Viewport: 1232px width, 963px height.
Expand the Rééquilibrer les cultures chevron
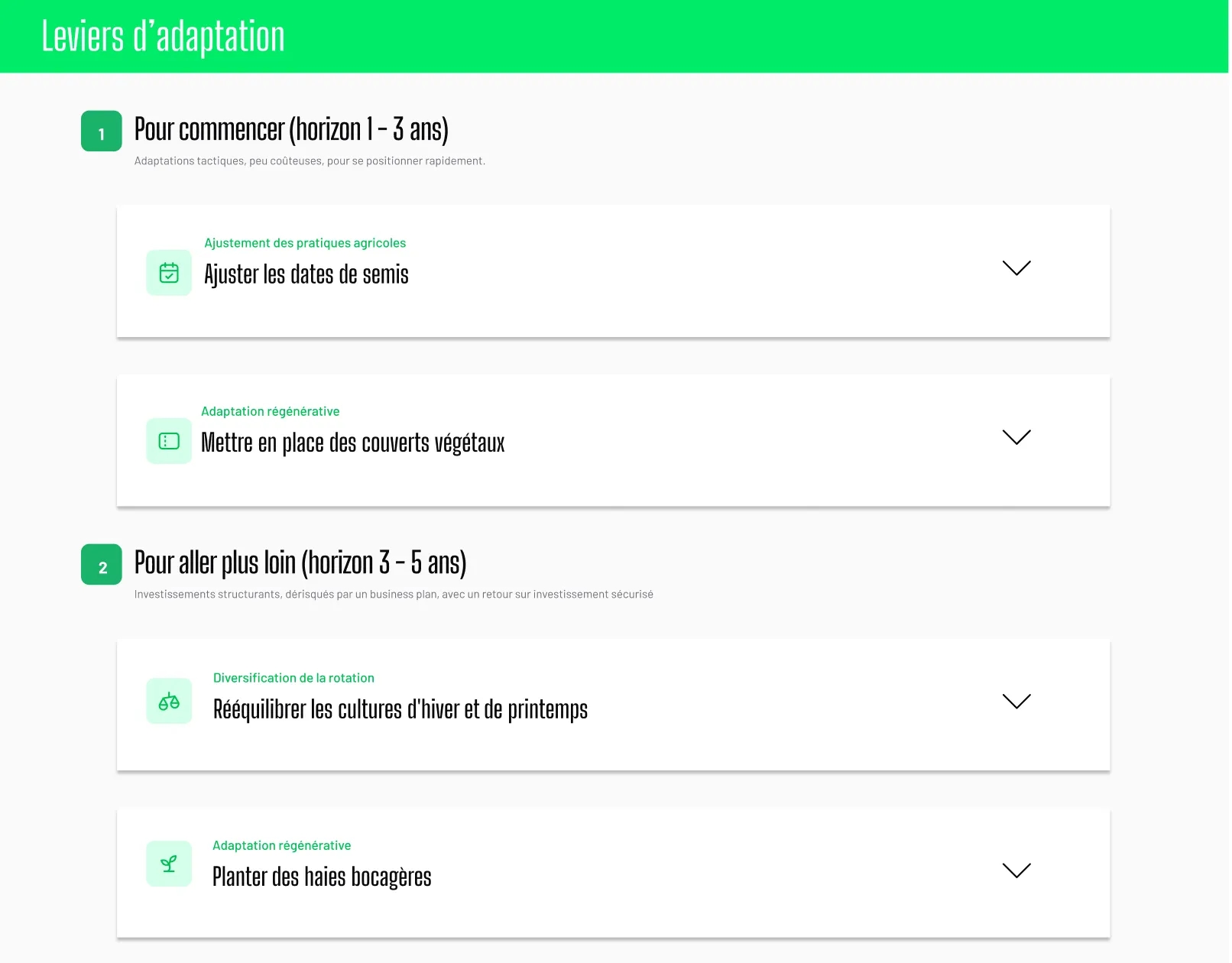click(x=1016, y=701)
